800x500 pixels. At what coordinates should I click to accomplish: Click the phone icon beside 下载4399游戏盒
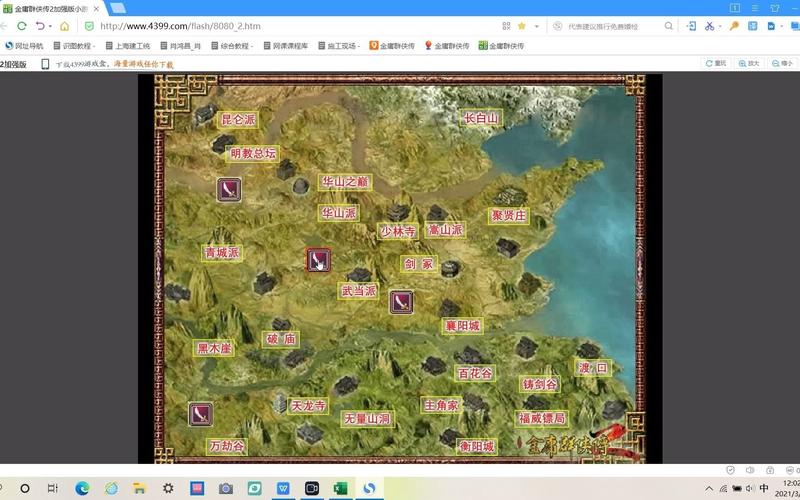(x=45, y=64)
